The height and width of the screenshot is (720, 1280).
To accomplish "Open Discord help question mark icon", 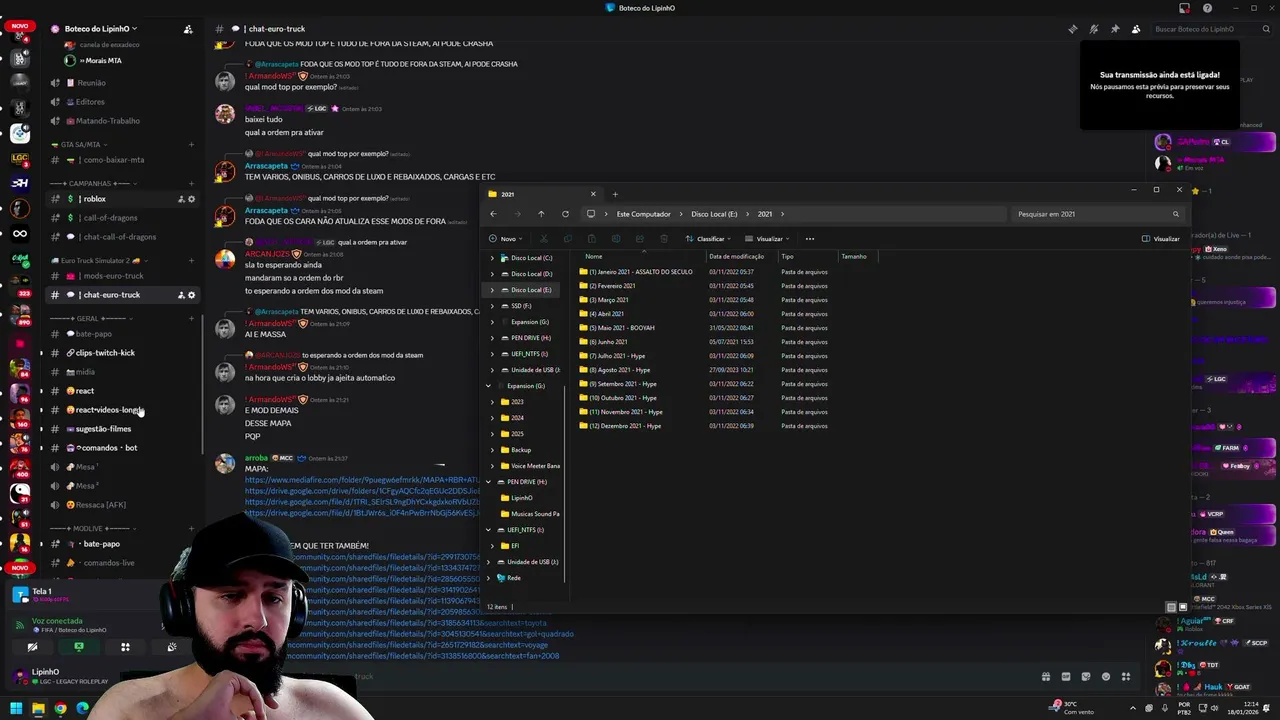I will coord(1207,8).
